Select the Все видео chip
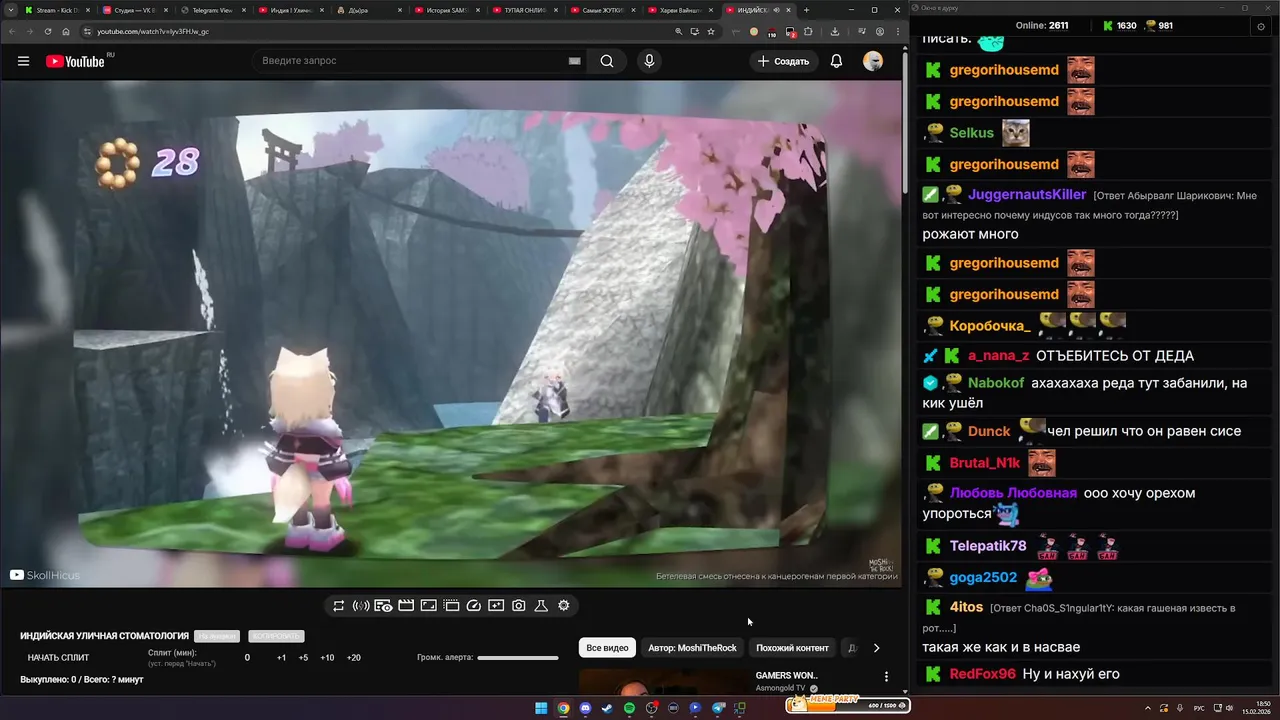The image size is (1280, 720). [x=607, y=648]
